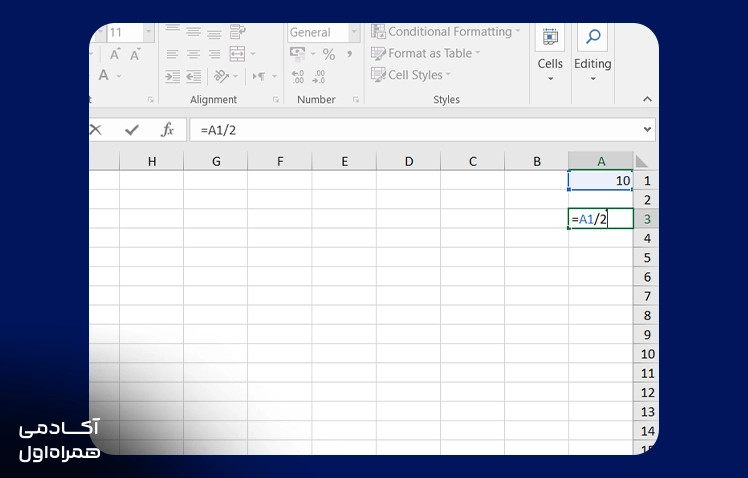Image resolution: width=748 pixels, height=478 pixels.
Task: Expand the Text Direction dropdown arrow
Action: click(274, 76)
